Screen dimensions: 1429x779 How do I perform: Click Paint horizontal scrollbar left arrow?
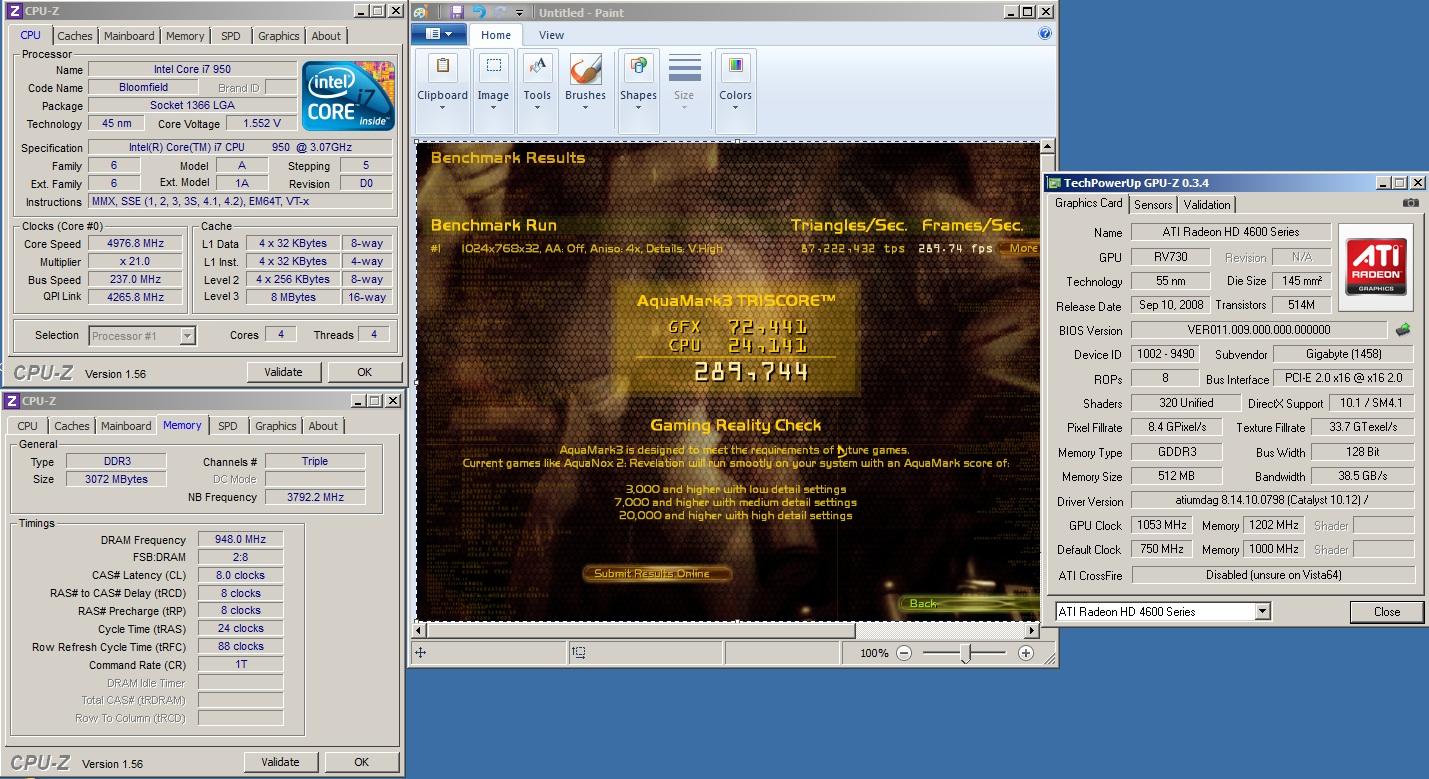click(x=421, y=631)
